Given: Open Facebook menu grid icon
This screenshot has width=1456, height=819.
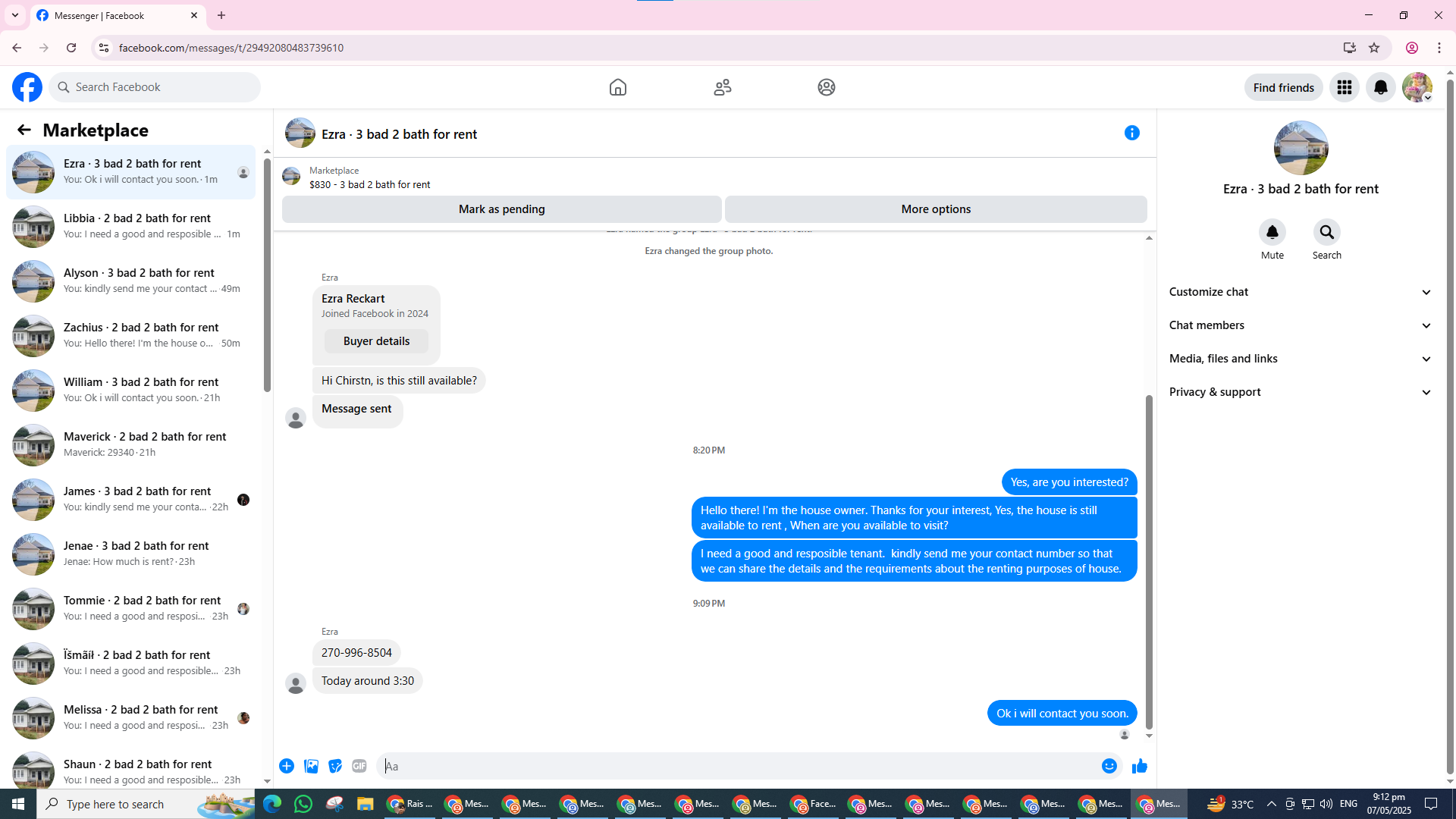Looking at the screenshot, I should [1344, 87].
